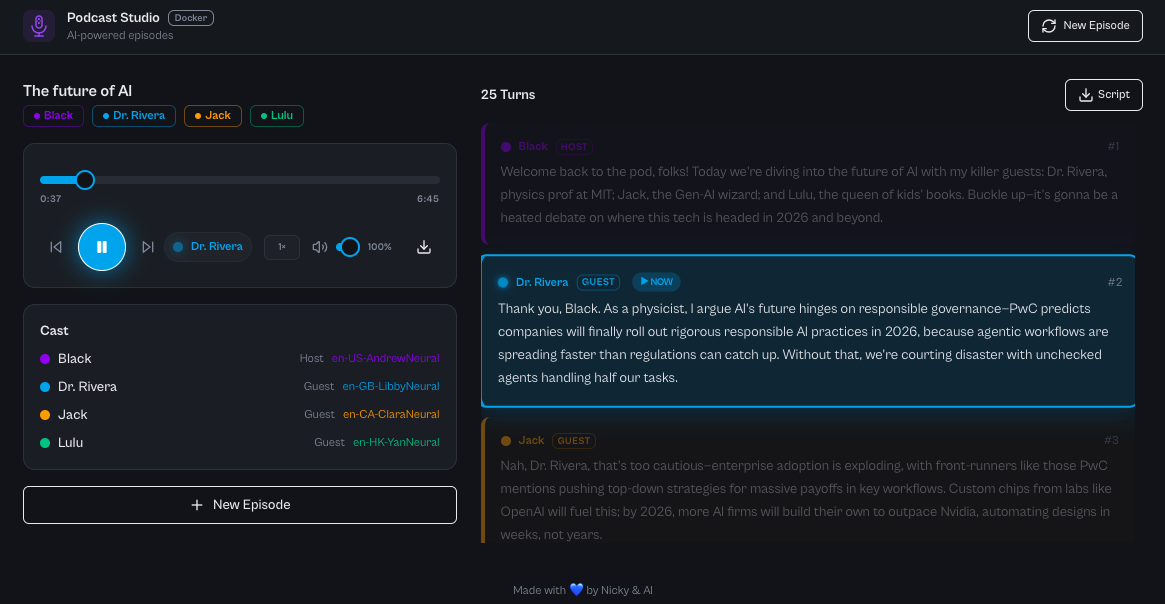This screenshot has height=604, width=1165.
Task: Click Lulu's en-HK-YanNeural voice in the Cast list
Action: [395, 442]
